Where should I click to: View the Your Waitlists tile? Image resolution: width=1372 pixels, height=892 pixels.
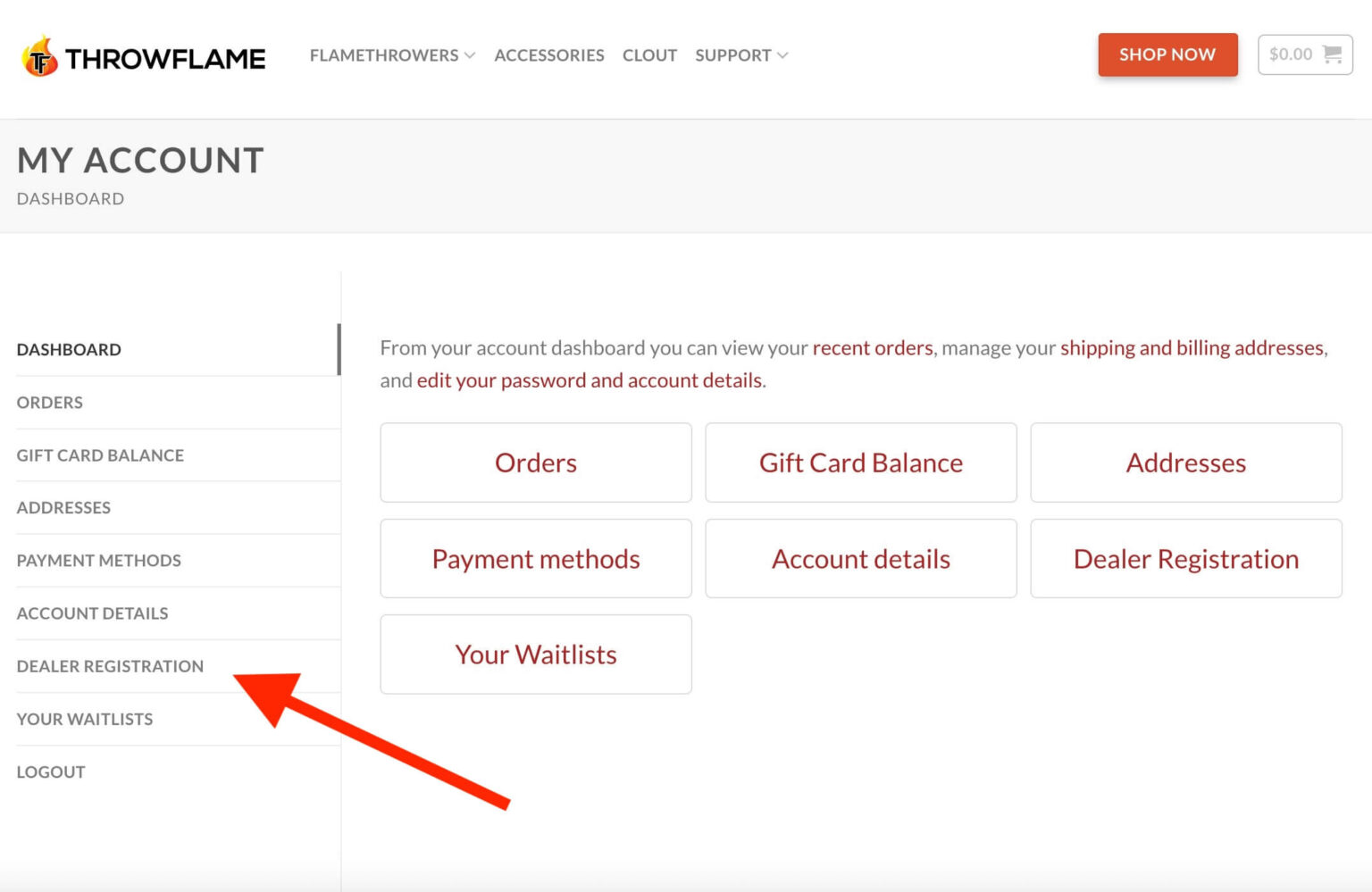pos(536,654)
